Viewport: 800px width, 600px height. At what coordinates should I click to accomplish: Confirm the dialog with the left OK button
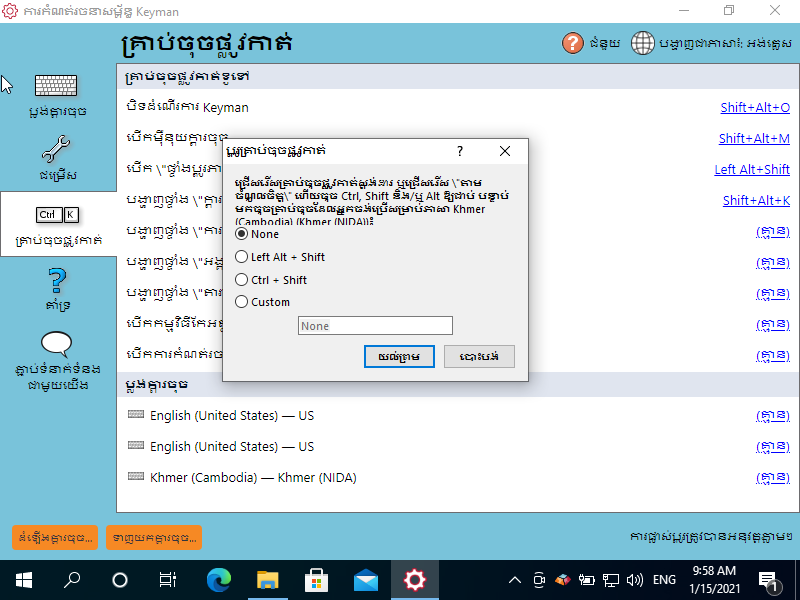pos(399,357)
